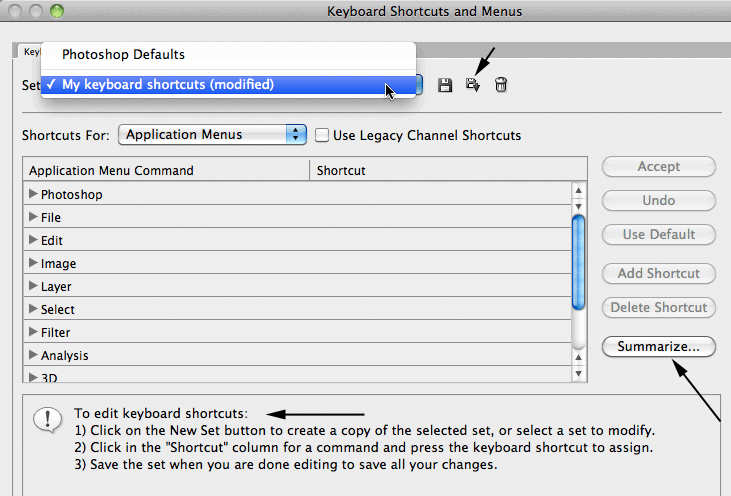Create new set from current shortcuts icon
This screenshot has width=731, height=496.
click(473, 85)
